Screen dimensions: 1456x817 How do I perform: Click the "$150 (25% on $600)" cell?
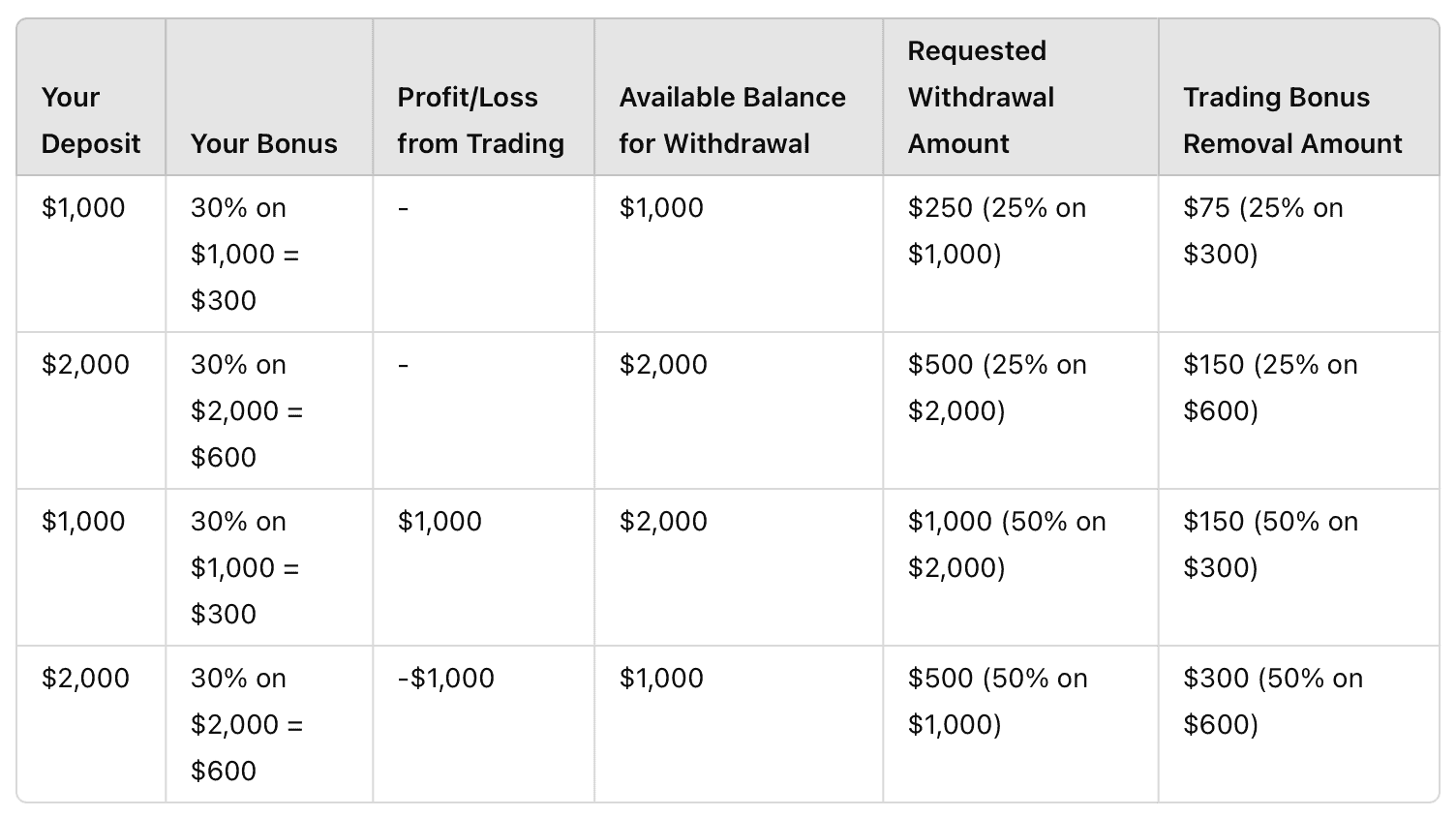1269,387
